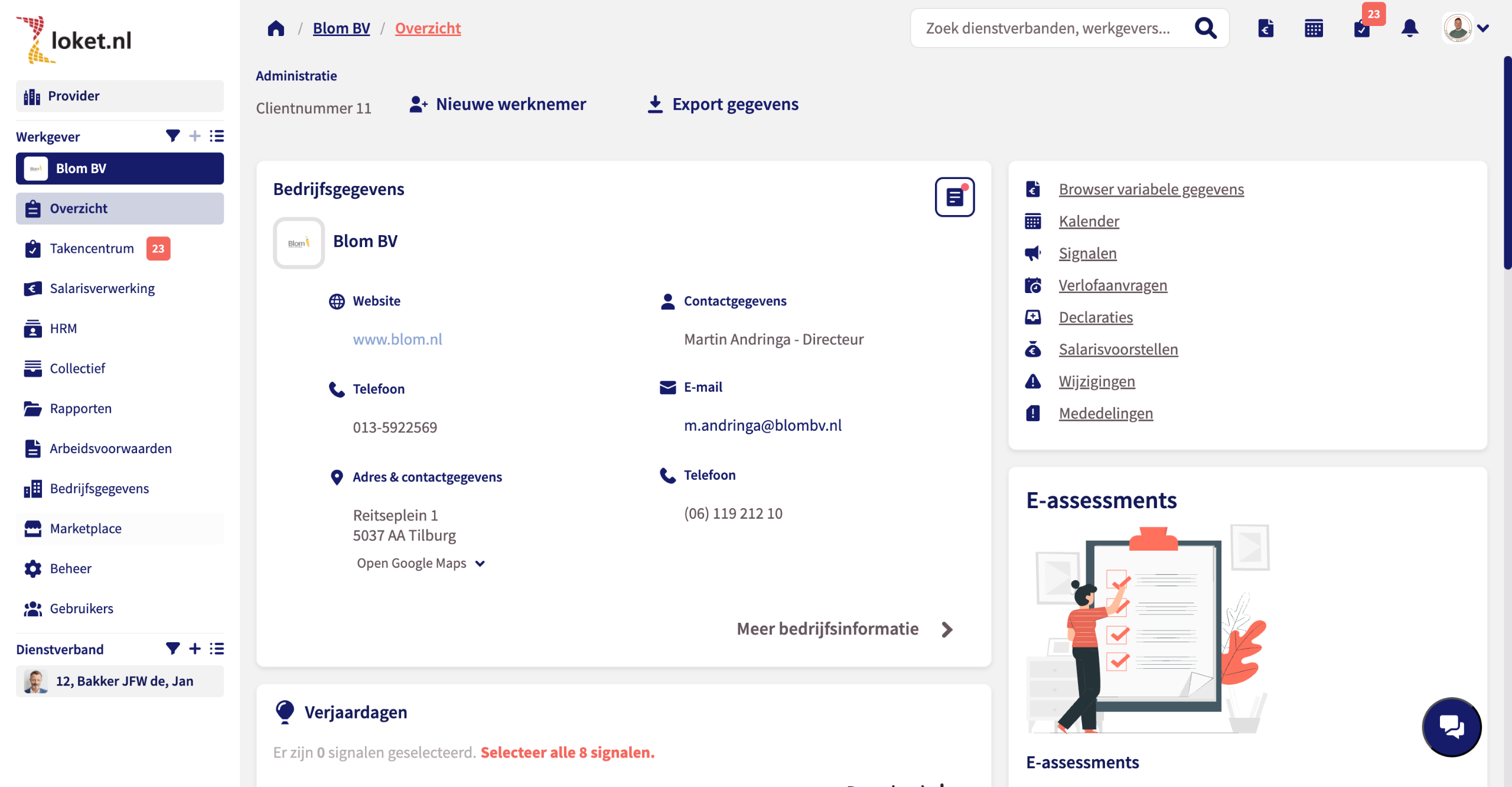Open the calendar icon in top bar

click(1314, 28)
